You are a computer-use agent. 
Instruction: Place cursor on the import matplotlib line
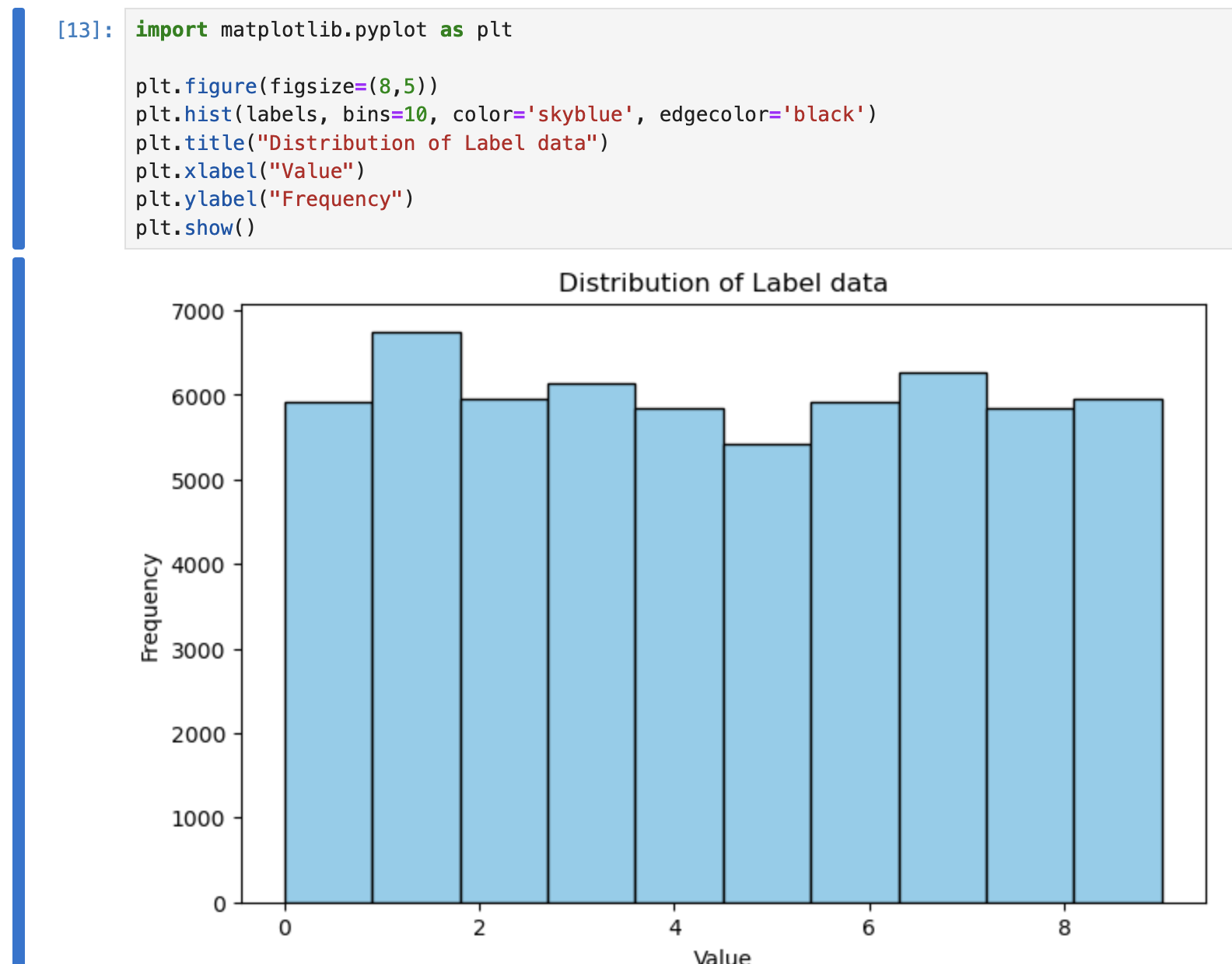[324, 30]
